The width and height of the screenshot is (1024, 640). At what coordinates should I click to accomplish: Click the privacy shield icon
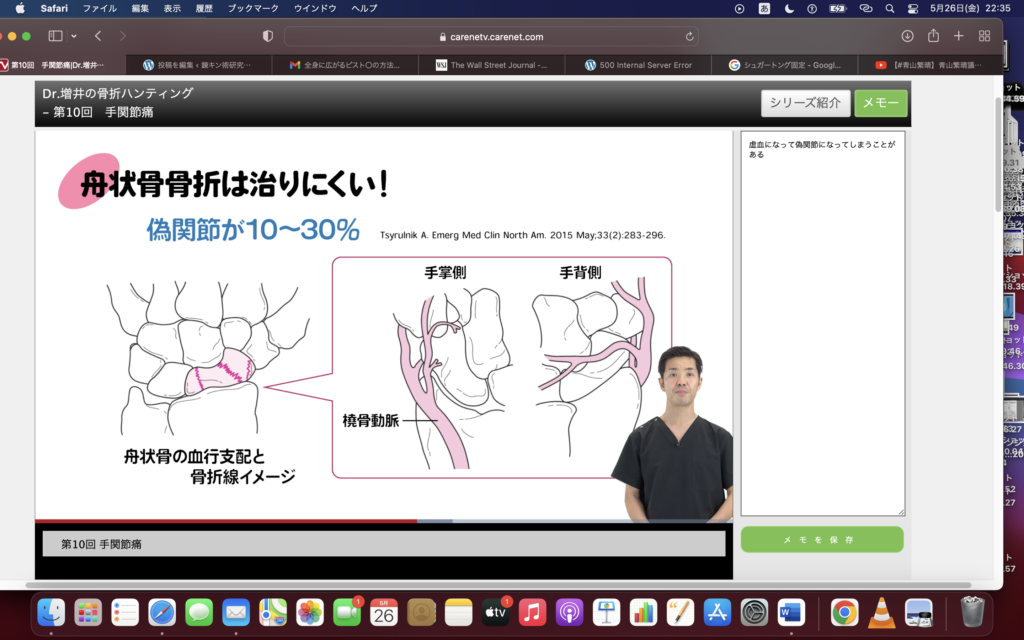[x=267, y=36]
